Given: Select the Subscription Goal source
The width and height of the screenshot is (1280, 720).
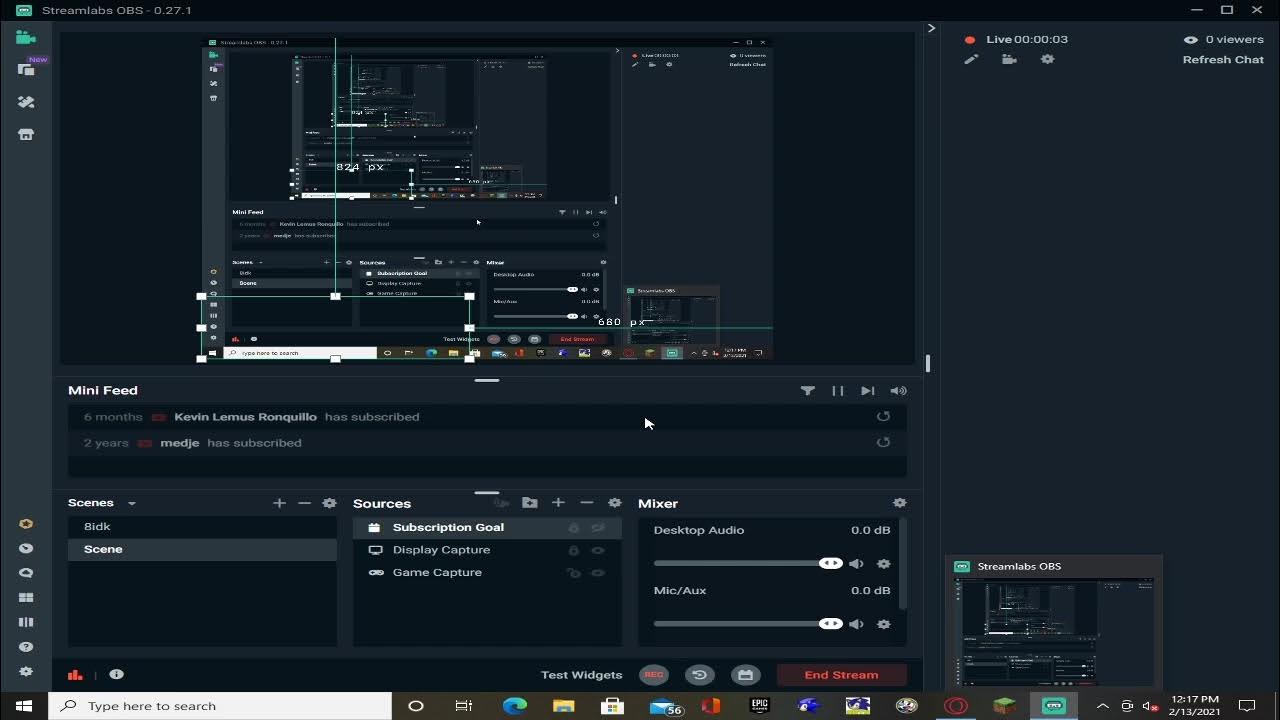Looking at the screenshot, I should point(487,527).
